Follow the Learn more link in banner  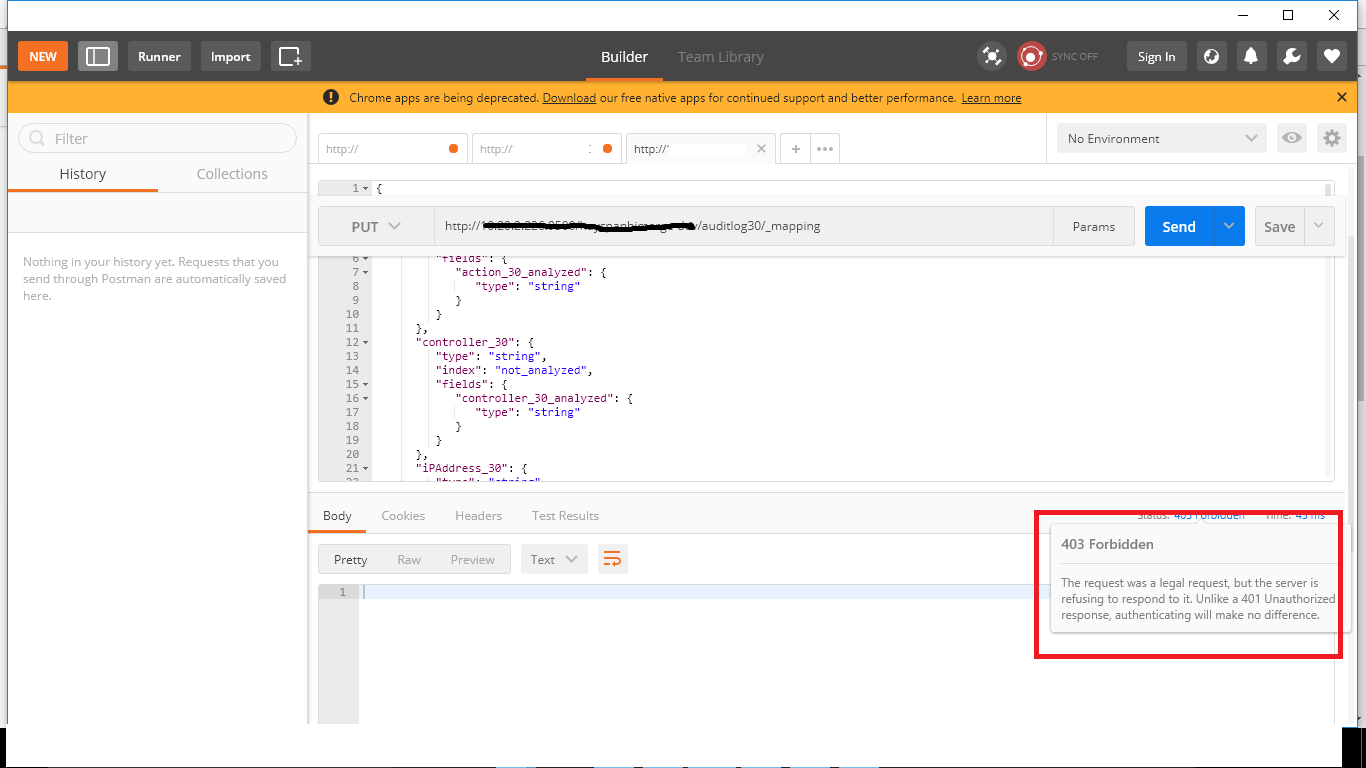[x=991, y=98]
